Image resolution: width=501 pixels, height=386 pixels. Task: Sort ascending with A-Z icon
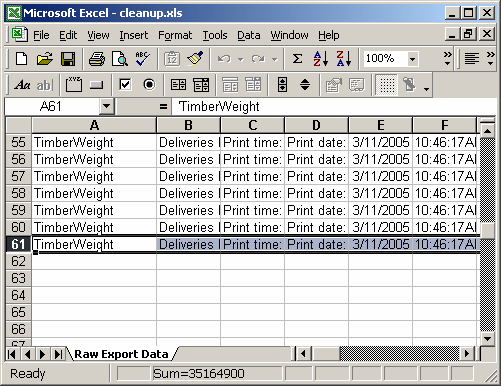pyautogui.click(x=320, y=59)
